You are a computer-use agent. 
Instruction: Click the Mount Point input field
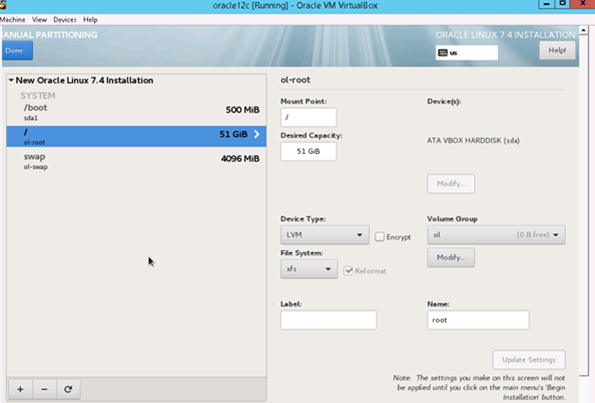coord(309,117)
